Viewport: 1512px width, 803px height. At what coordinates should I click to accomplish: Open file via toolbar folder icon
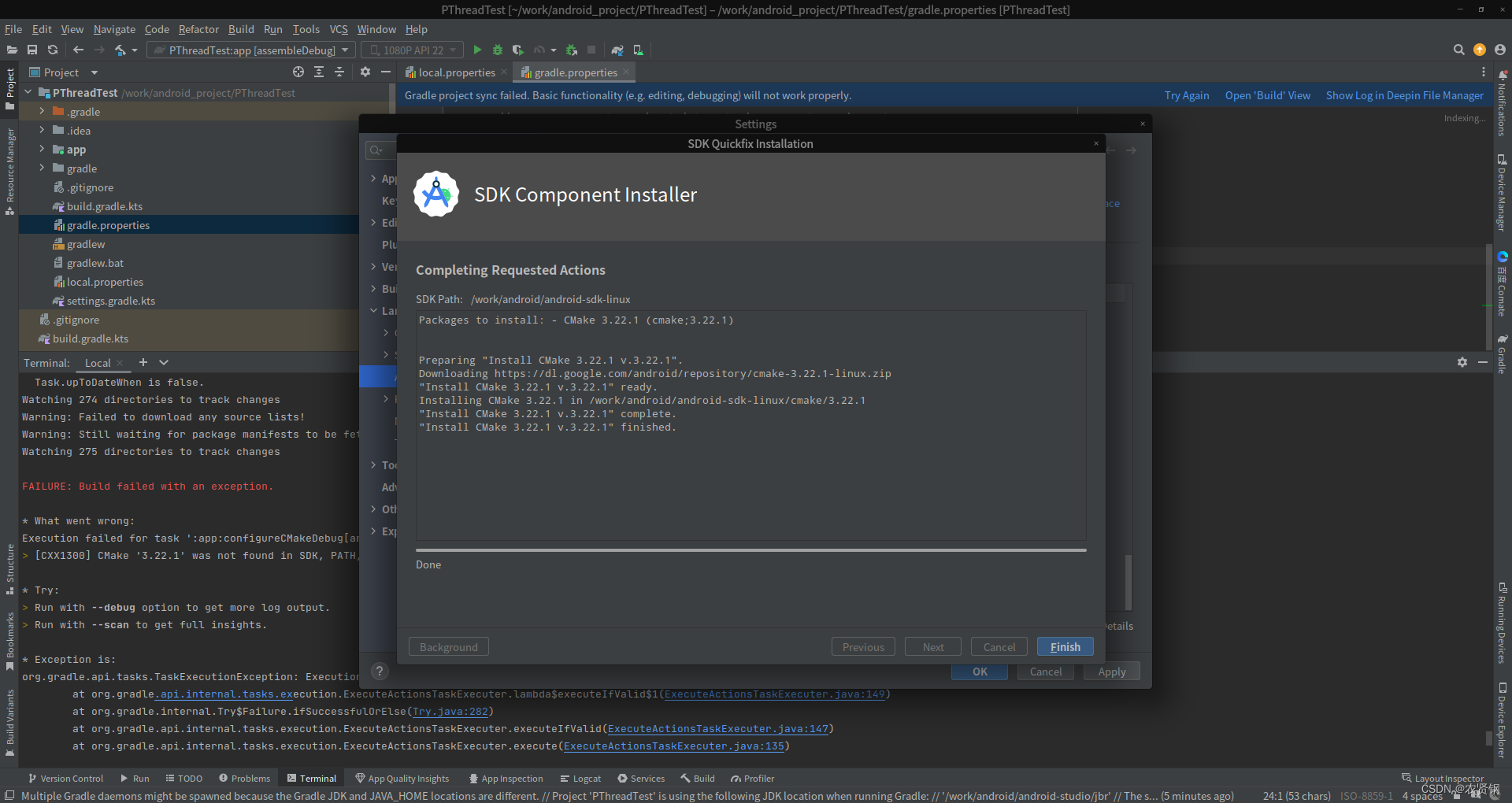[12, 50]
